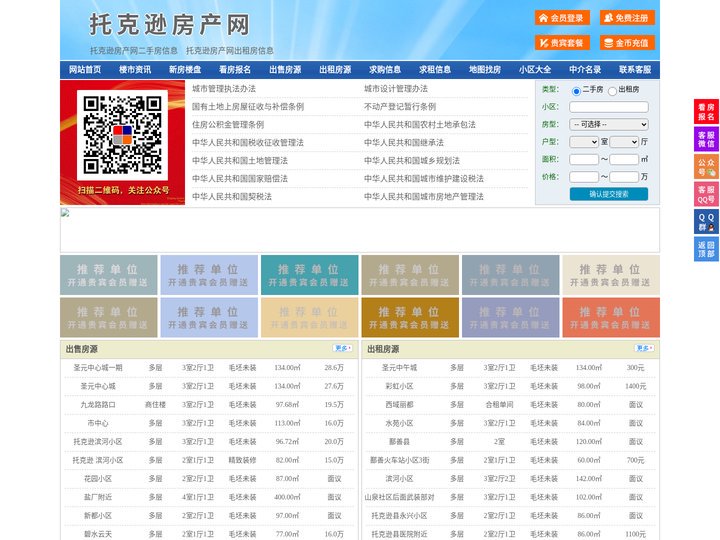Click 面积 maximum input field
Image resolution: width=720 pixels, height=540 pixels.
pyautogui.click(x=624, y=159)
